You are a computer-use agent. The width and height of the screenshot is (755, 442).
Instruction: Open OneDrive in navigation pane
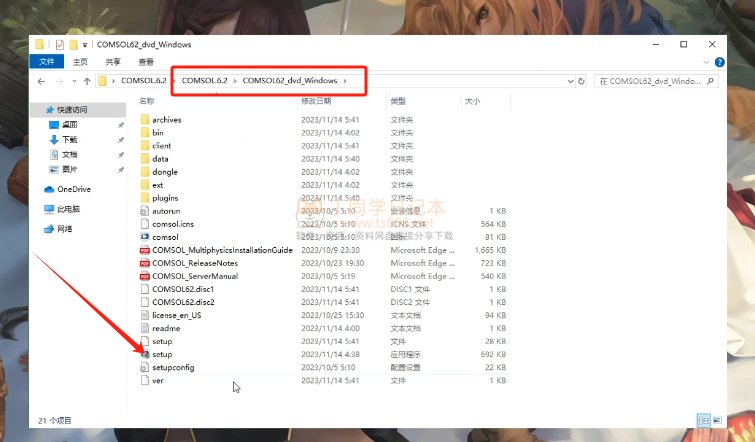(74, 189)
